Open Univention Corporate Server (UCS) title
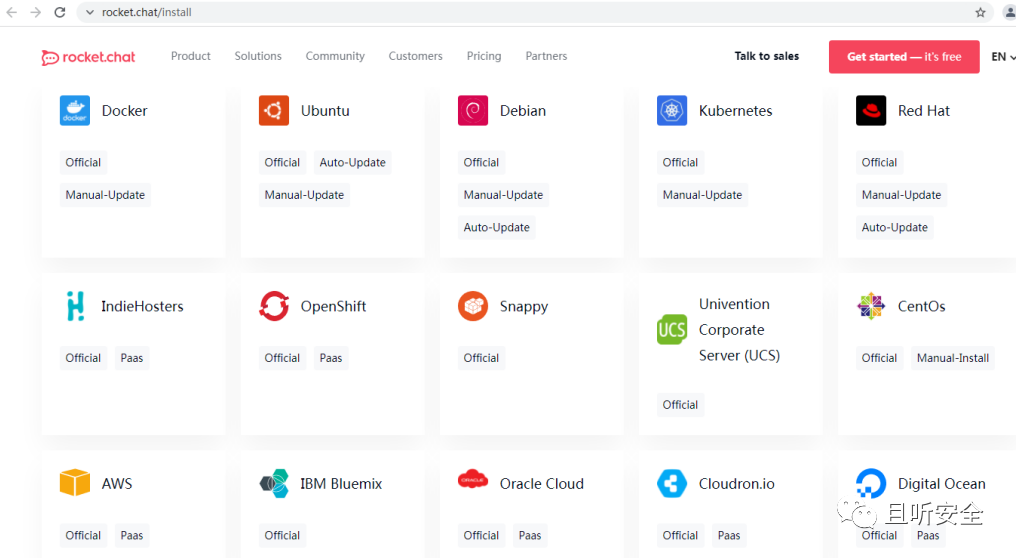The image size is (1016, 558). click(739, 330)
